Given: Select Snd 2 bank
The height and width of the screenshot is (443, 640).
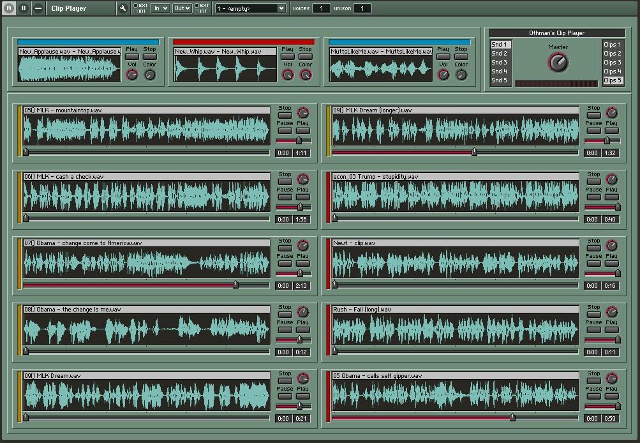Looking at the screenshot, I should pyautogui.click(x=500, y=53).
